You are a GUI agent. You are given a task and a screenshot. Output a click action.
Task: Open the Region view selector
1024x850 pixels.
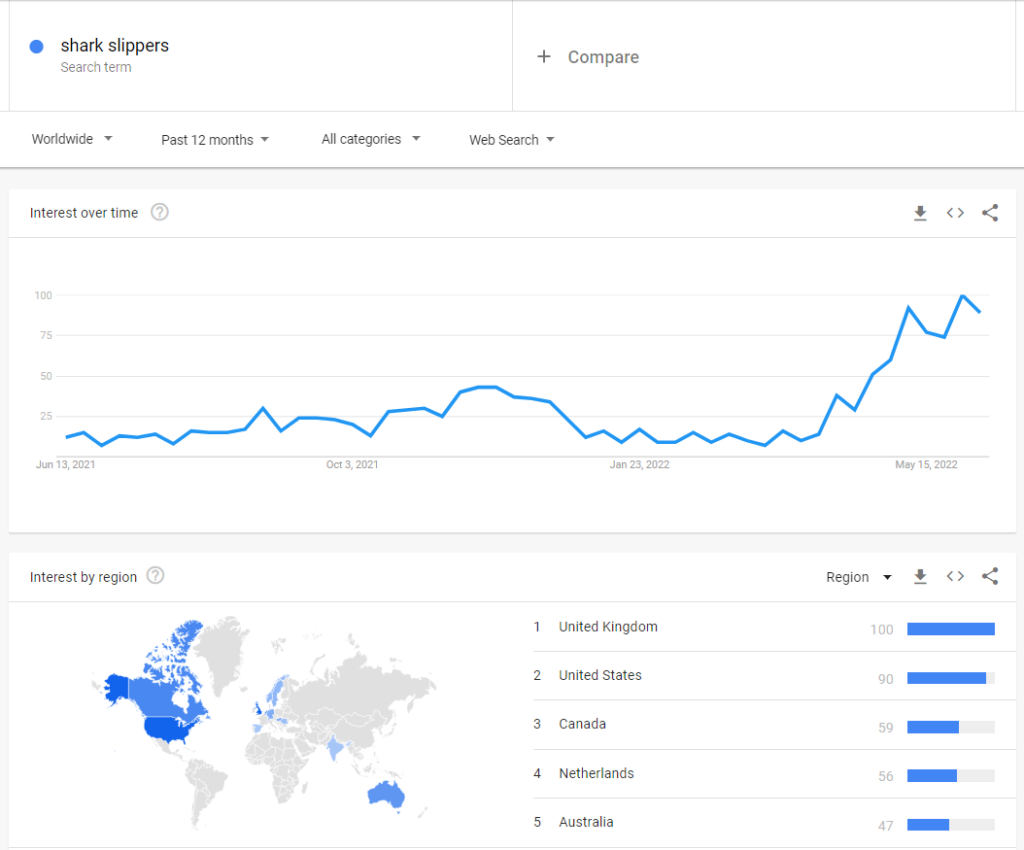[858, 577]
